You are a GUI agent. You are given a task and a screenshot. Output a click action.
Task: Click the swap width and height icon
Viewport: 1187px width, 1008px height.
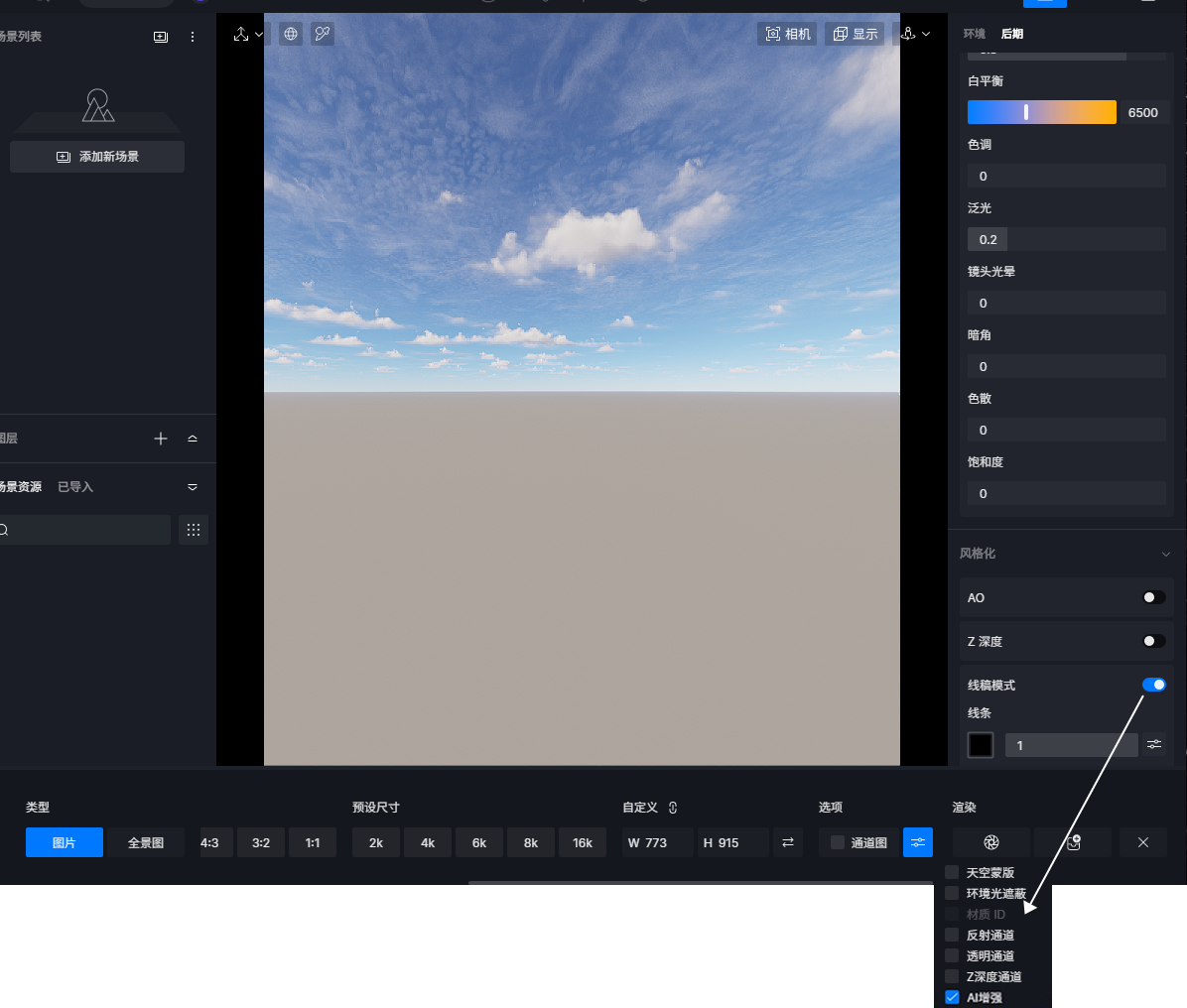788,842
